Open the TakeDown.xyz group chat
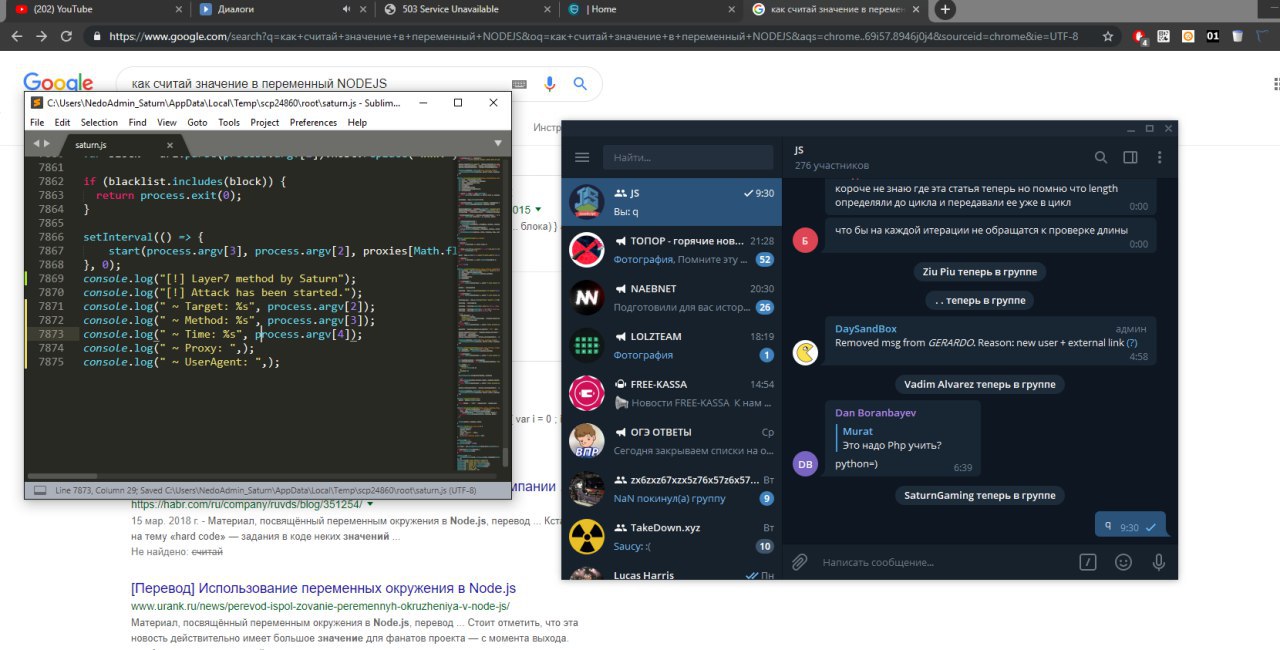This screenshot has width=1280, height=650. tap(671, 536)
